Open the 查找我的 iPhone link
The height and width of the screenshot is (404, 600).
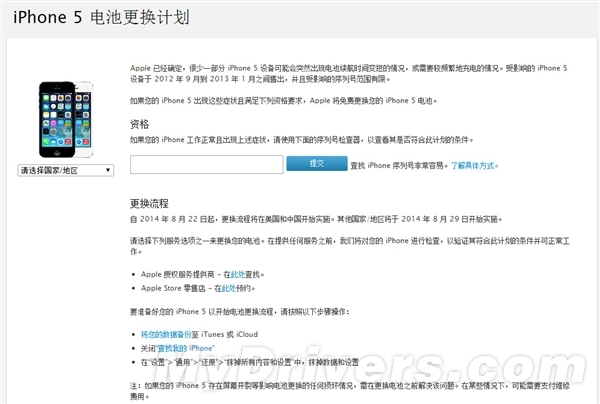pyautogui.click(x=186, y=348)
